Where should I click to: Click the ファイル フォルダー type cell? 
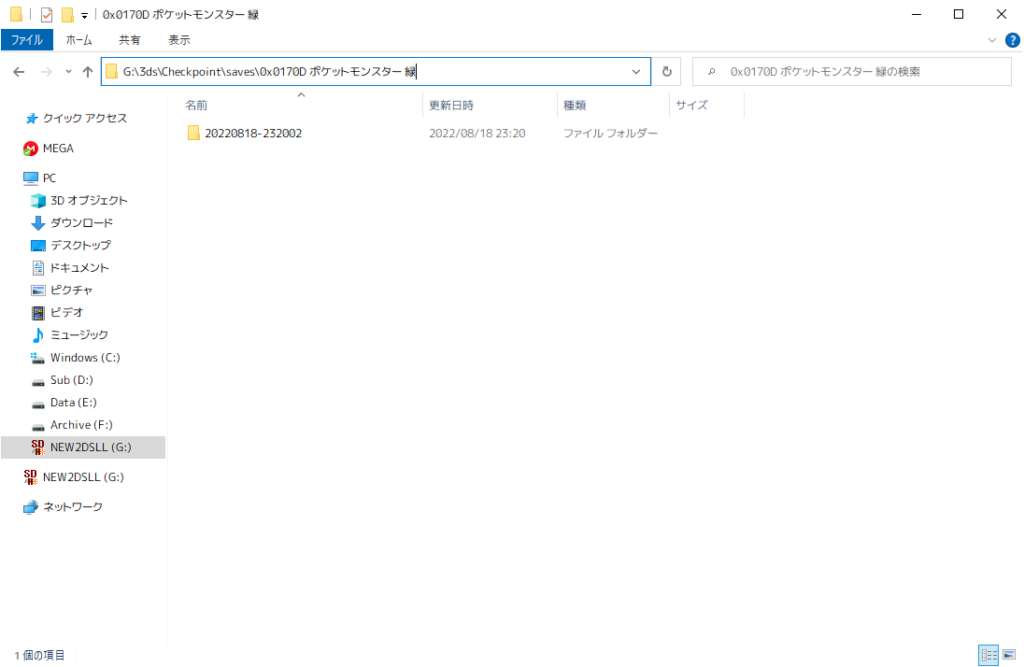point(611,133)
